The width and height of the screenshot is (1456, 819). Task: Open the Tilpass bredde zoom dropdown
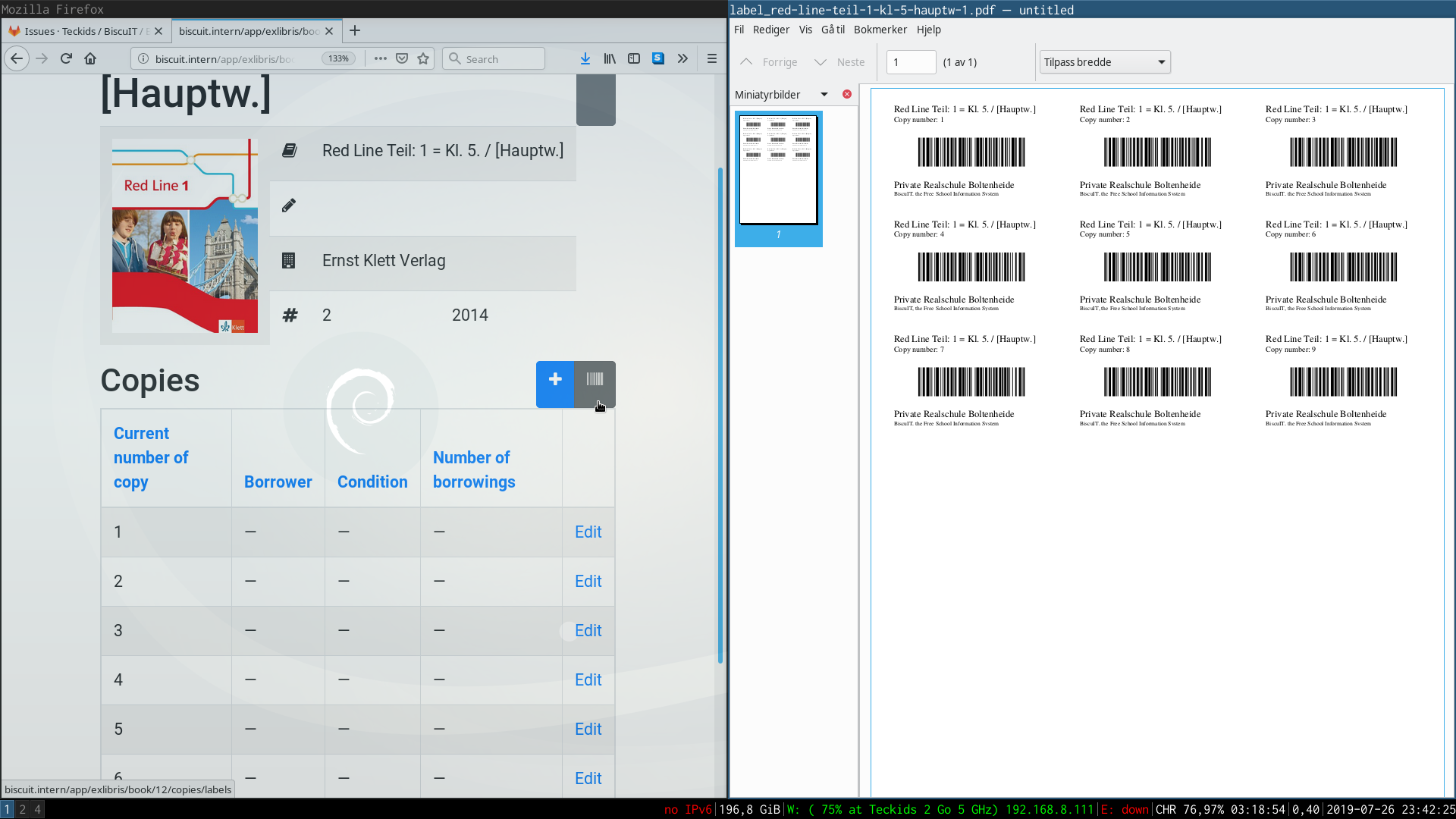tap(1105, 62)
